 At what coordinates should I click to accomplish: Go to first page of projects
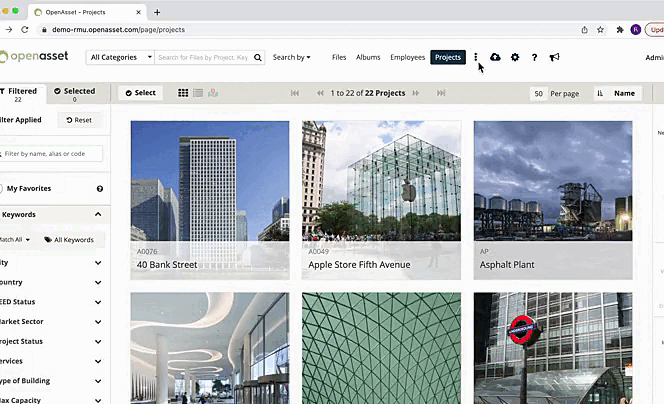[x=295, y=93]
